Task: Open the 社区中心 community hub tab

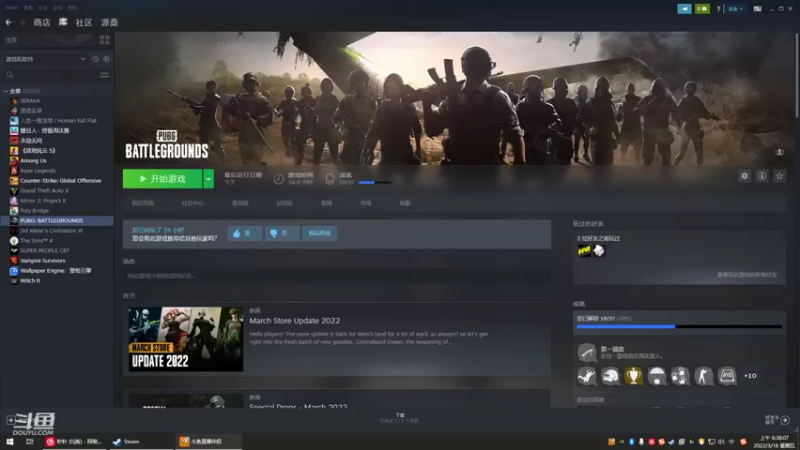Action: pyautogui.click(x=192, y=203)
